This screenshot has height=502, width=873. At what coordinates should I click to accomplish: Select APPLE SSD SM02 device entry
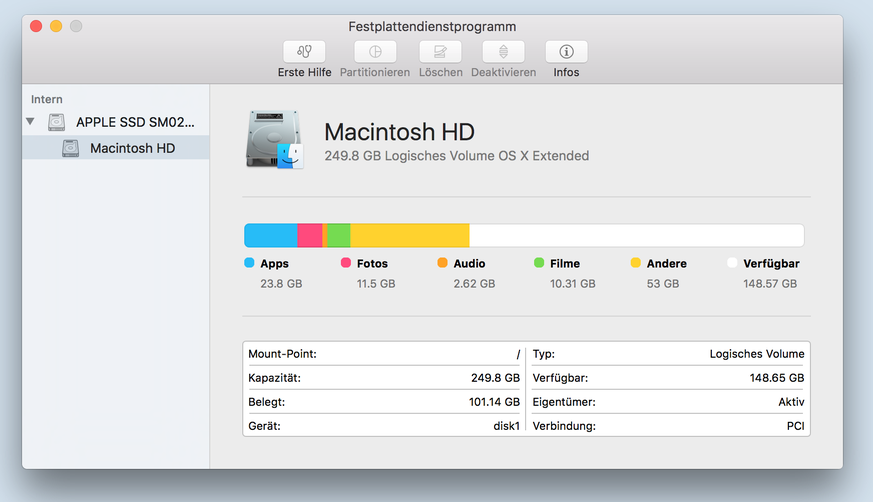[x=136, y=122]
